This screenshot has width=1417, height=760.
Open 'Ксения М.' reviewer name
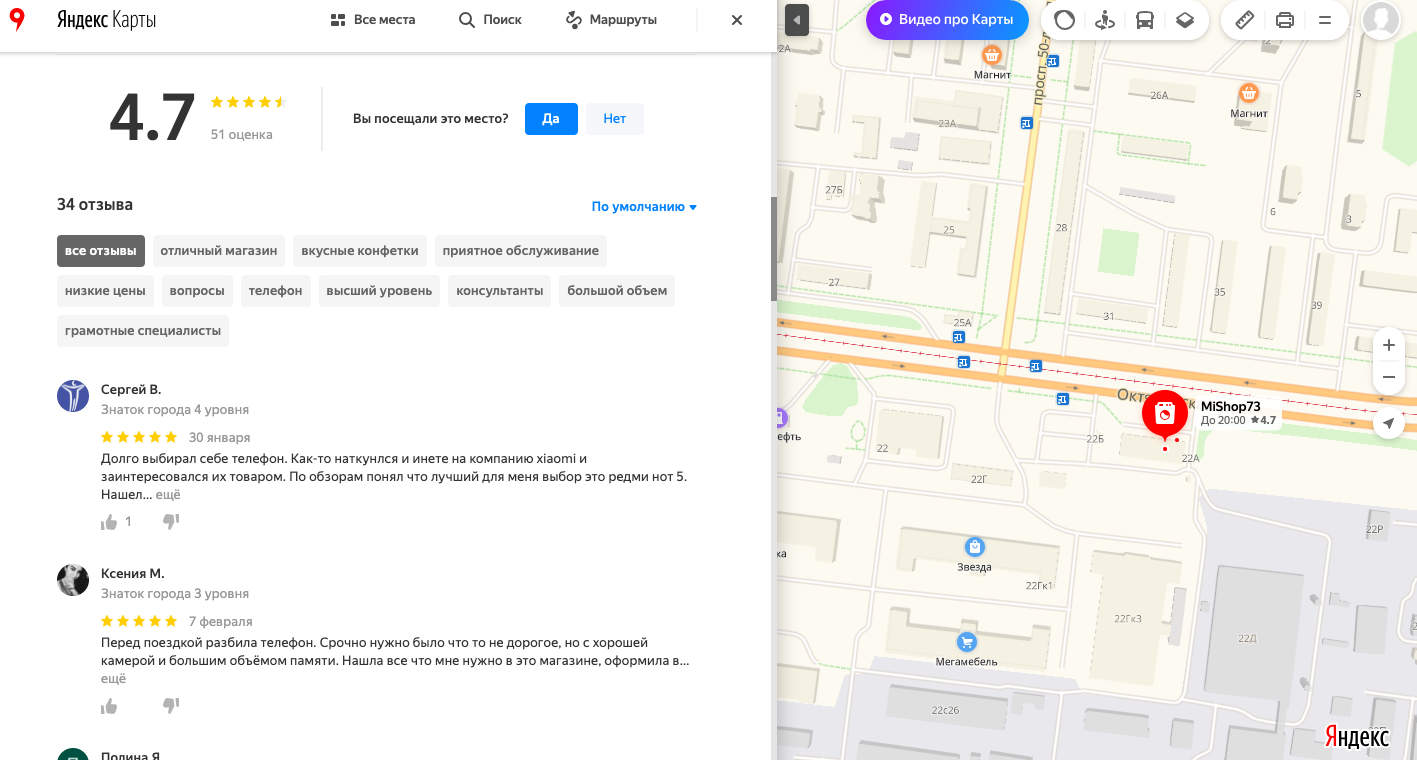[133, 574]
